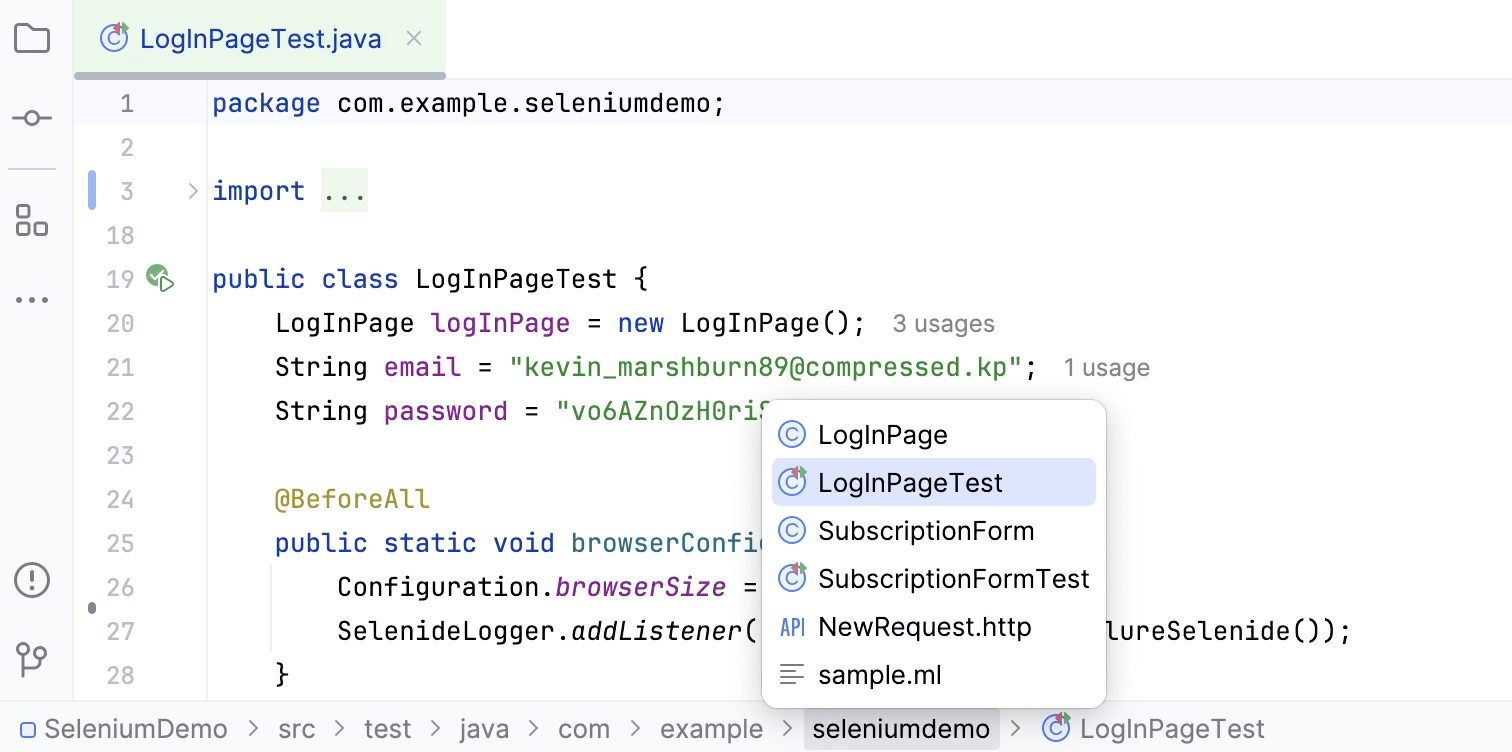This screenshot has height=752, width=1512.
Task: Choose LogInPageTest in the popup list
Action: 934,483
